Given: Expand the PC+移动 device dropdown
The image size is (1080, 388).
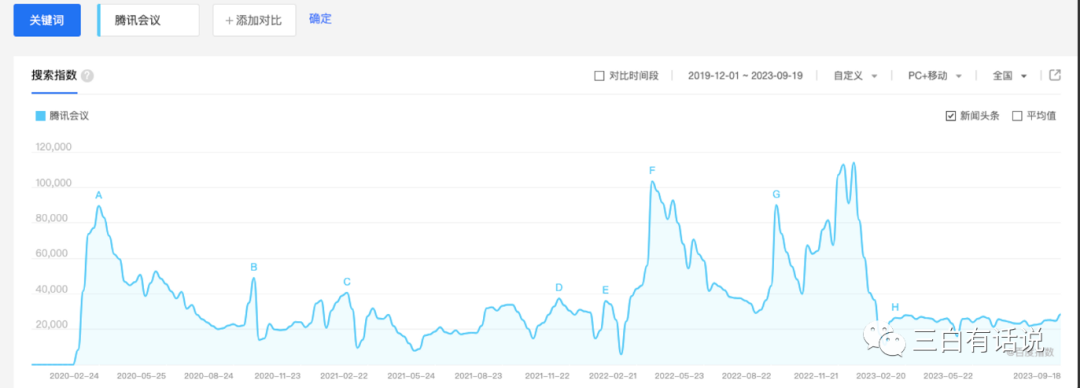Looking at the screenshot, I should (935, 76).
